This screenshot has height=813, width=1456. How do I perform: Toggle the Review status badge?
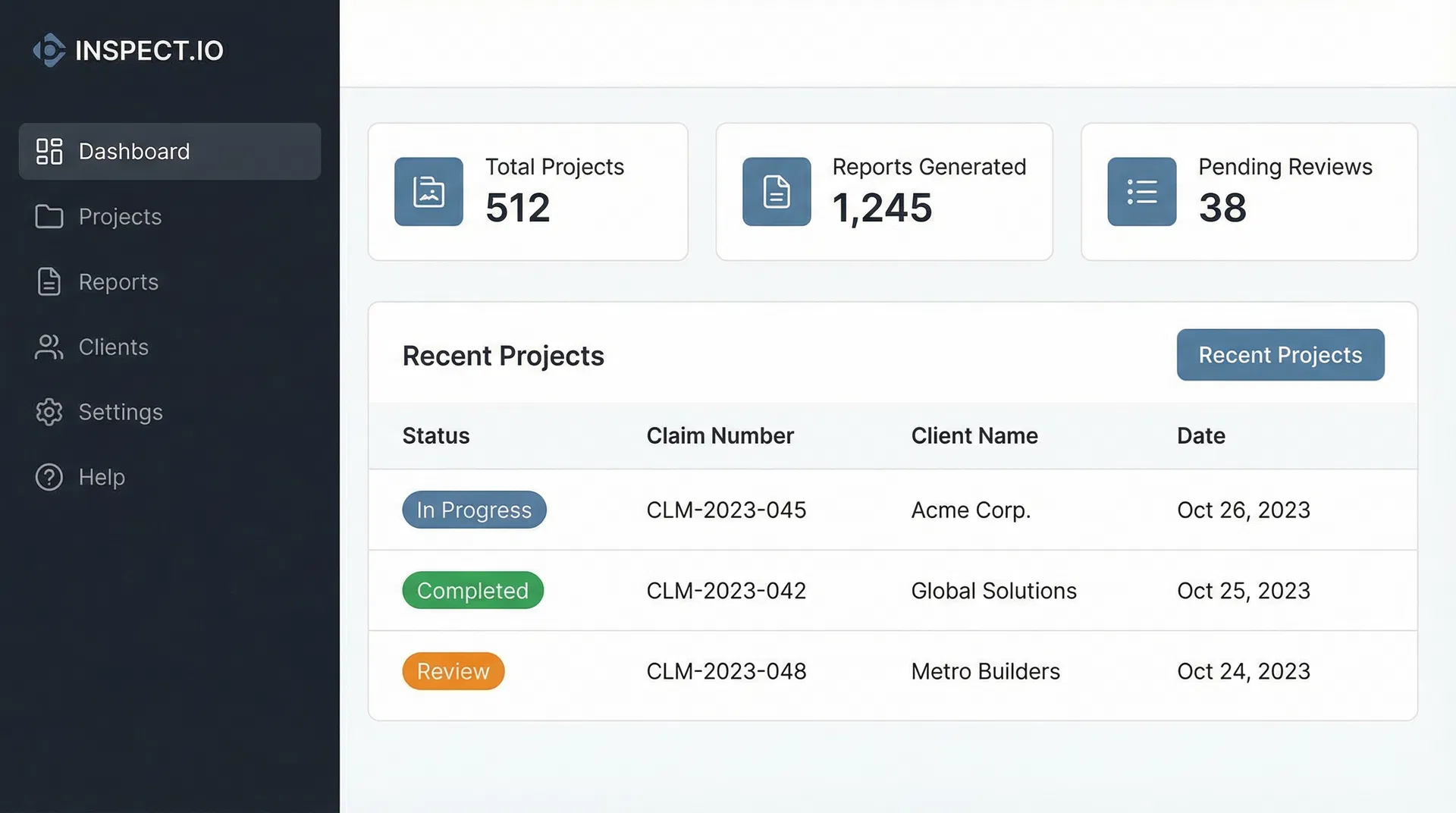[x=453, y=670]
